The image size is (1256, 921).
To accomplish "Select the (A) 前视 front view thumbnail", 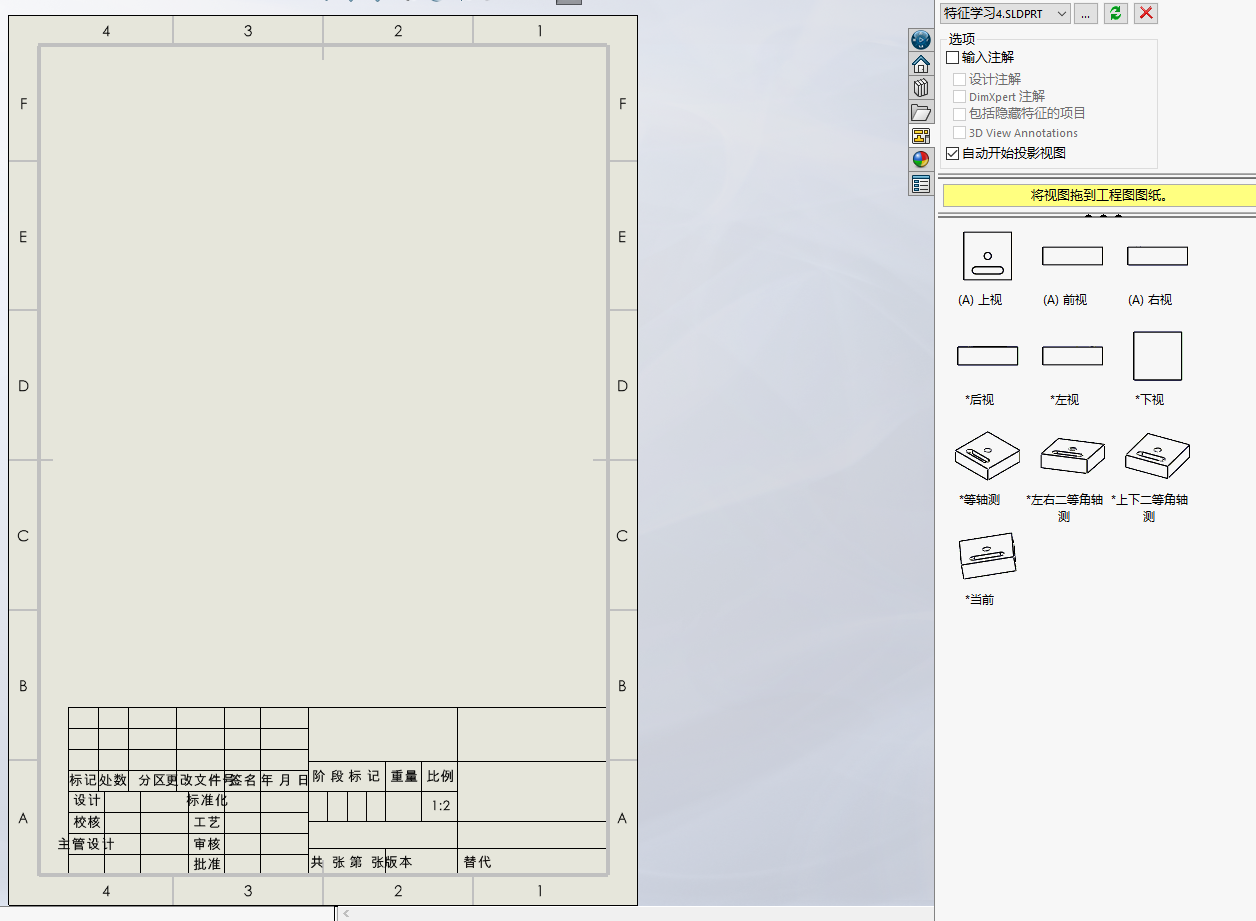I will 1072,256.
